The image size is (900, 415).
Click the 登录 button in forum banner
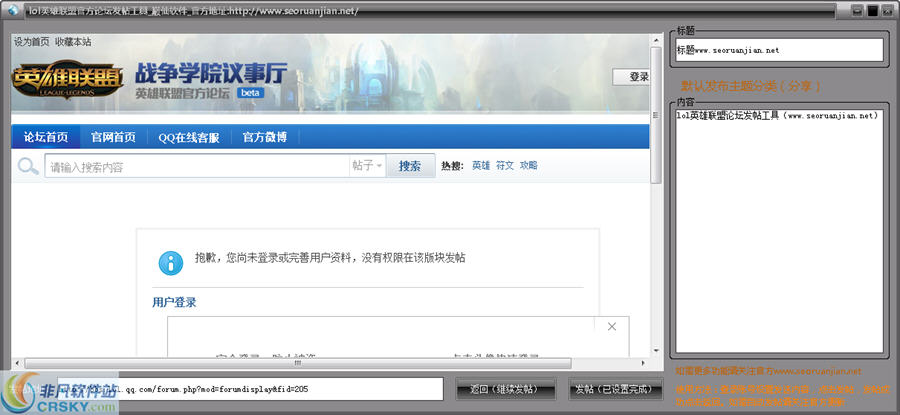[x=631, y=77]
